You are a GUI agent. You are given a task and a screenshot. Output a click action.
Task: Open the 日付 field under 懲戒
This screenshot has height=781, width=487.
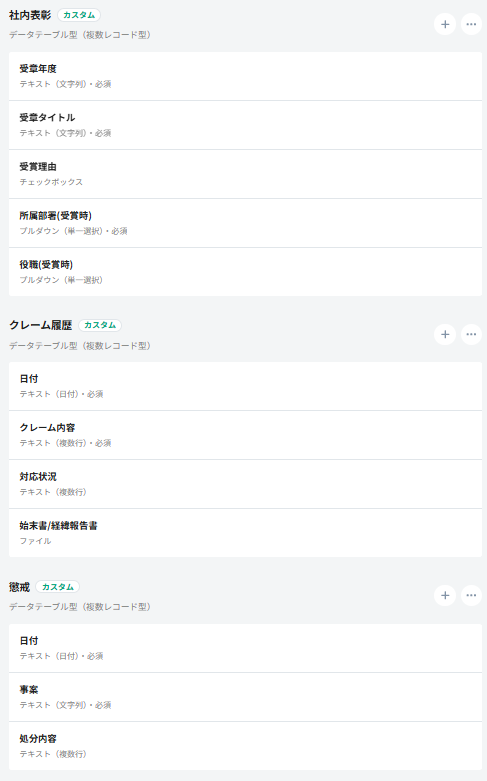point(245,648)
